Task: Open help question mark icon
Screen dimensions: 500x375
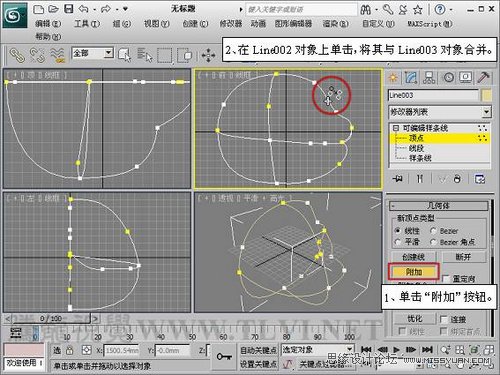Action: (440, 9)
